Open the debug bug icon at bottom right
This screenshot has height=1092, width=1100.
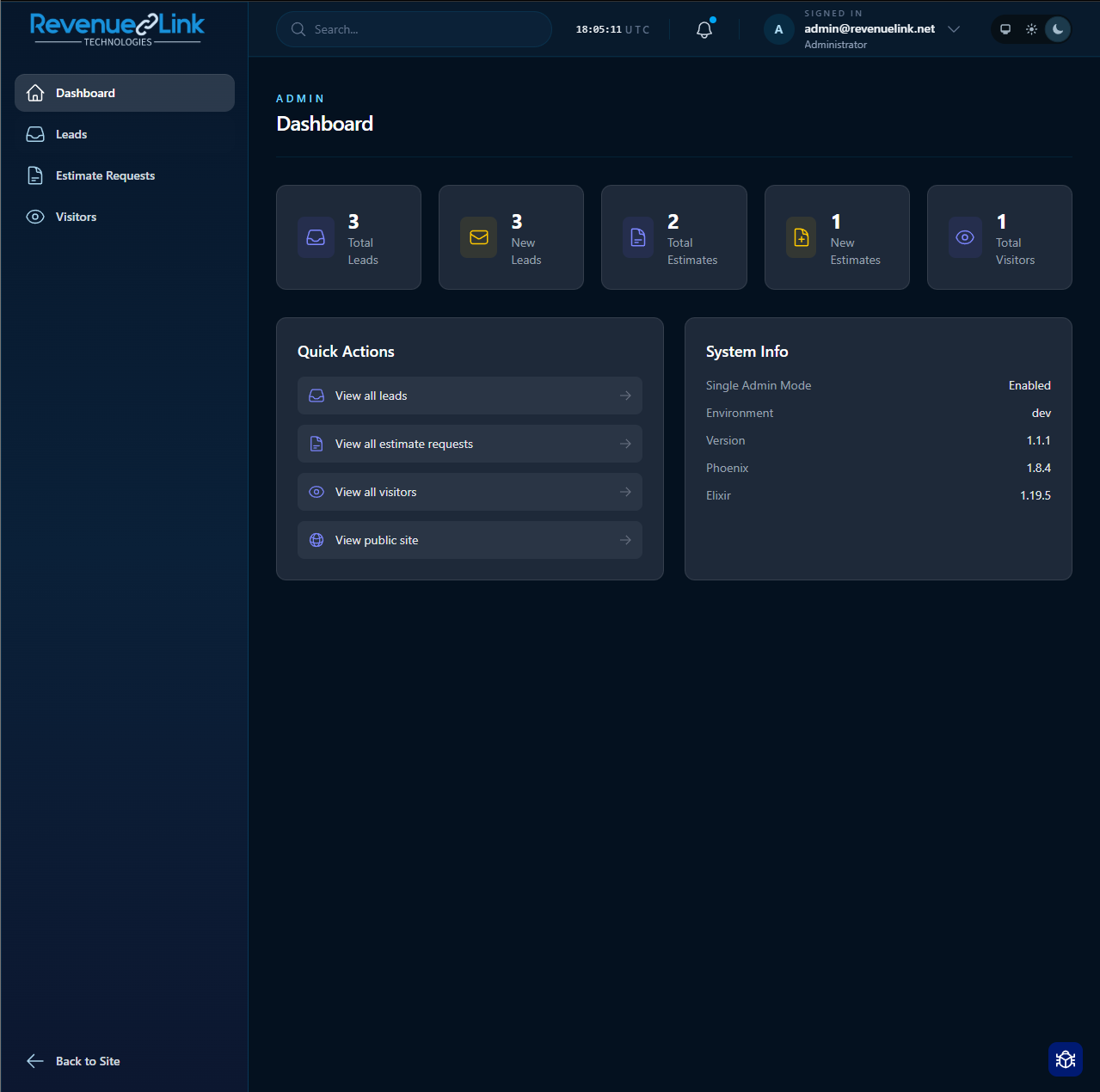pos(1065,1058)
